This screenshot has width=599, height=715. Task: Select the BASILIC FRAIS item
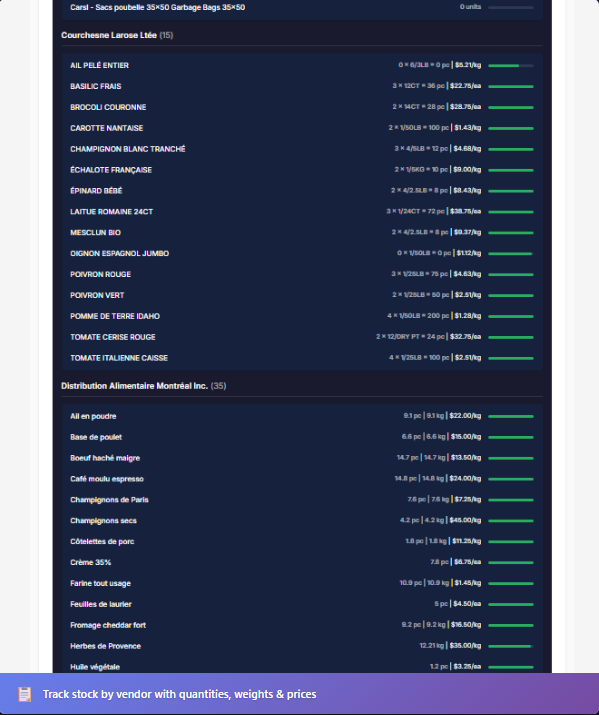[302, 86]
